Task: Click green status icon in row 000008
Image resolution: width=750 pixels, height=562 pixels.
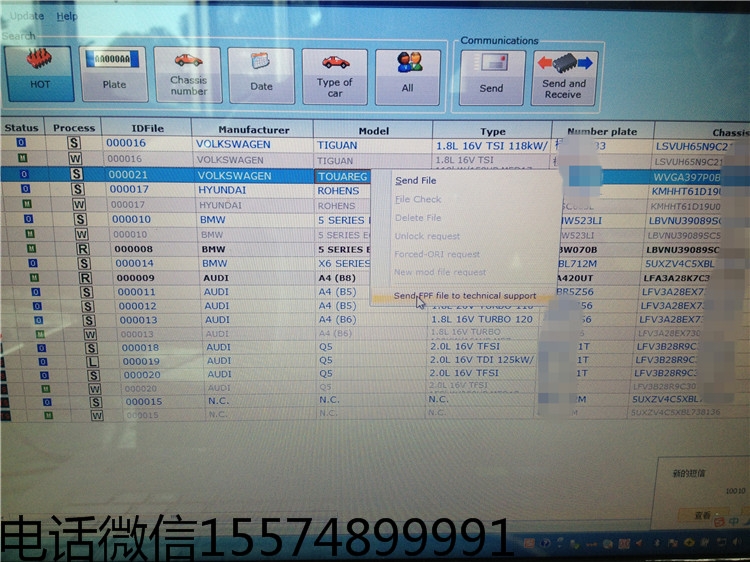Action: (31, 248)
